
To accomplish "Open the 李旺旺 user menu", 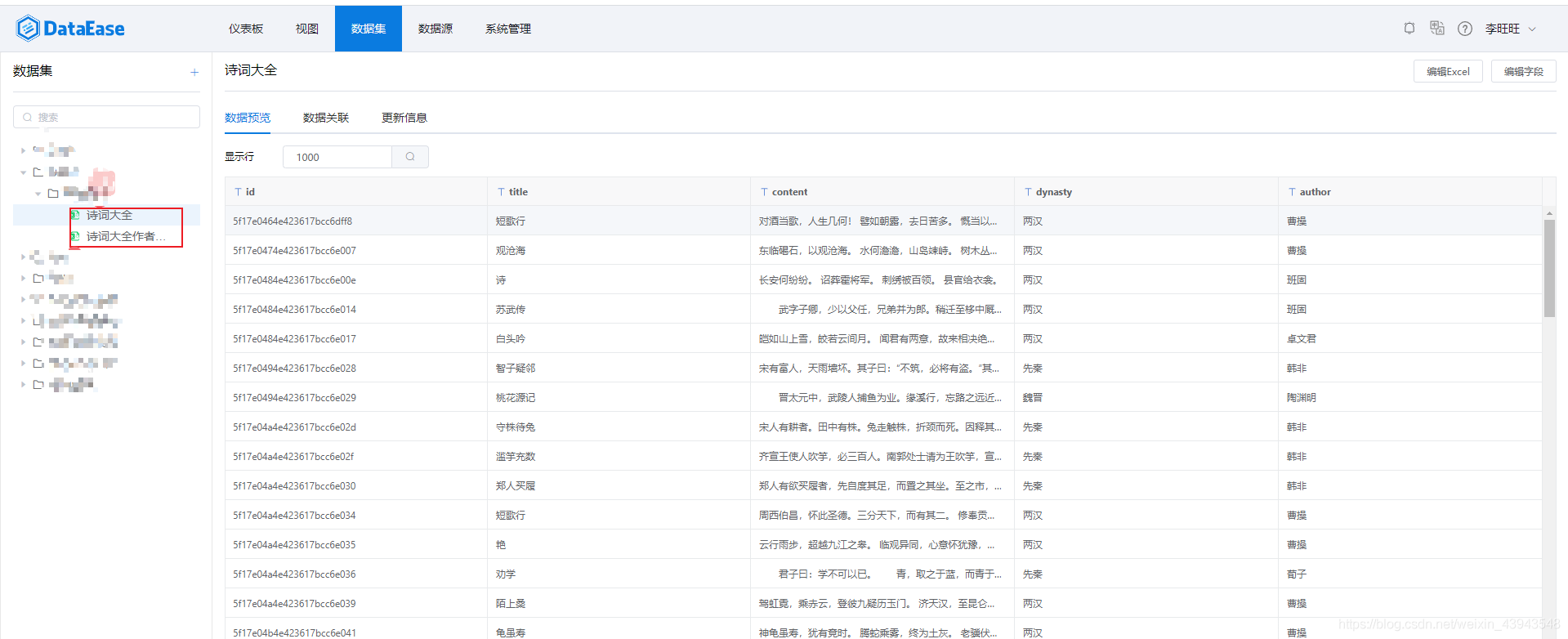I will [x=1511, y=29].
